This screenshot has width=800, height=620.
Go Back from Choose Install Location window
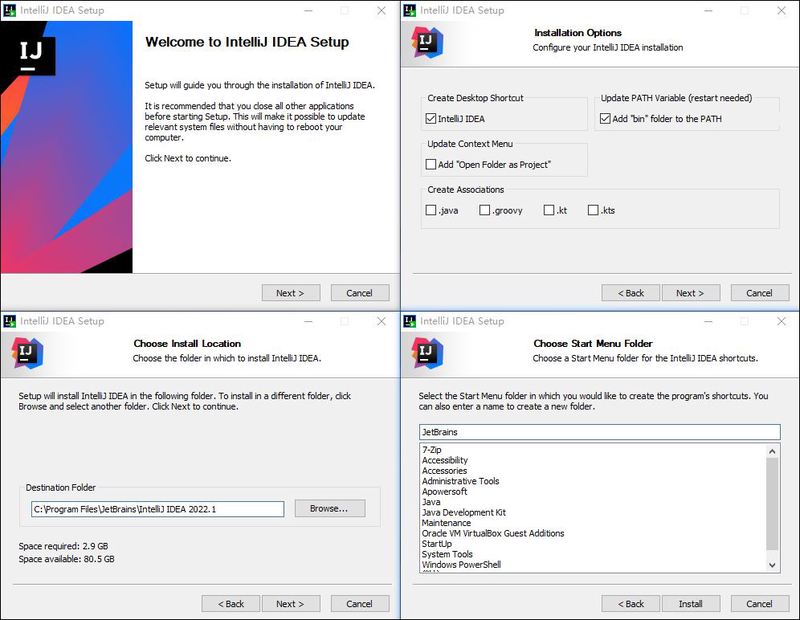pyautogui.click(x=231, y=604)
